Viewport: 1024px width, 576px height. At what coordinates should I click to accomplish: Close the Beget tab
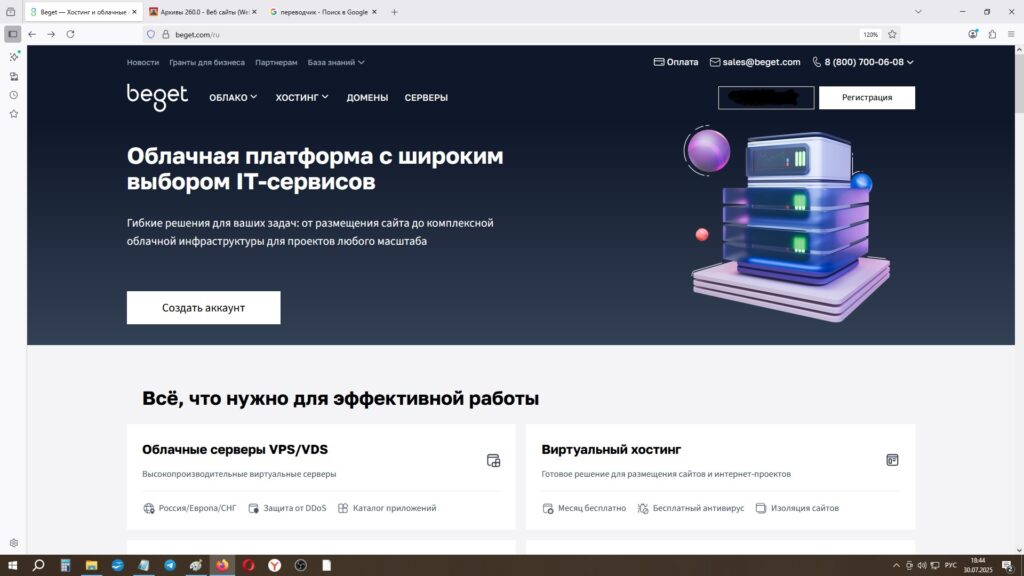[x=135, y=12]
